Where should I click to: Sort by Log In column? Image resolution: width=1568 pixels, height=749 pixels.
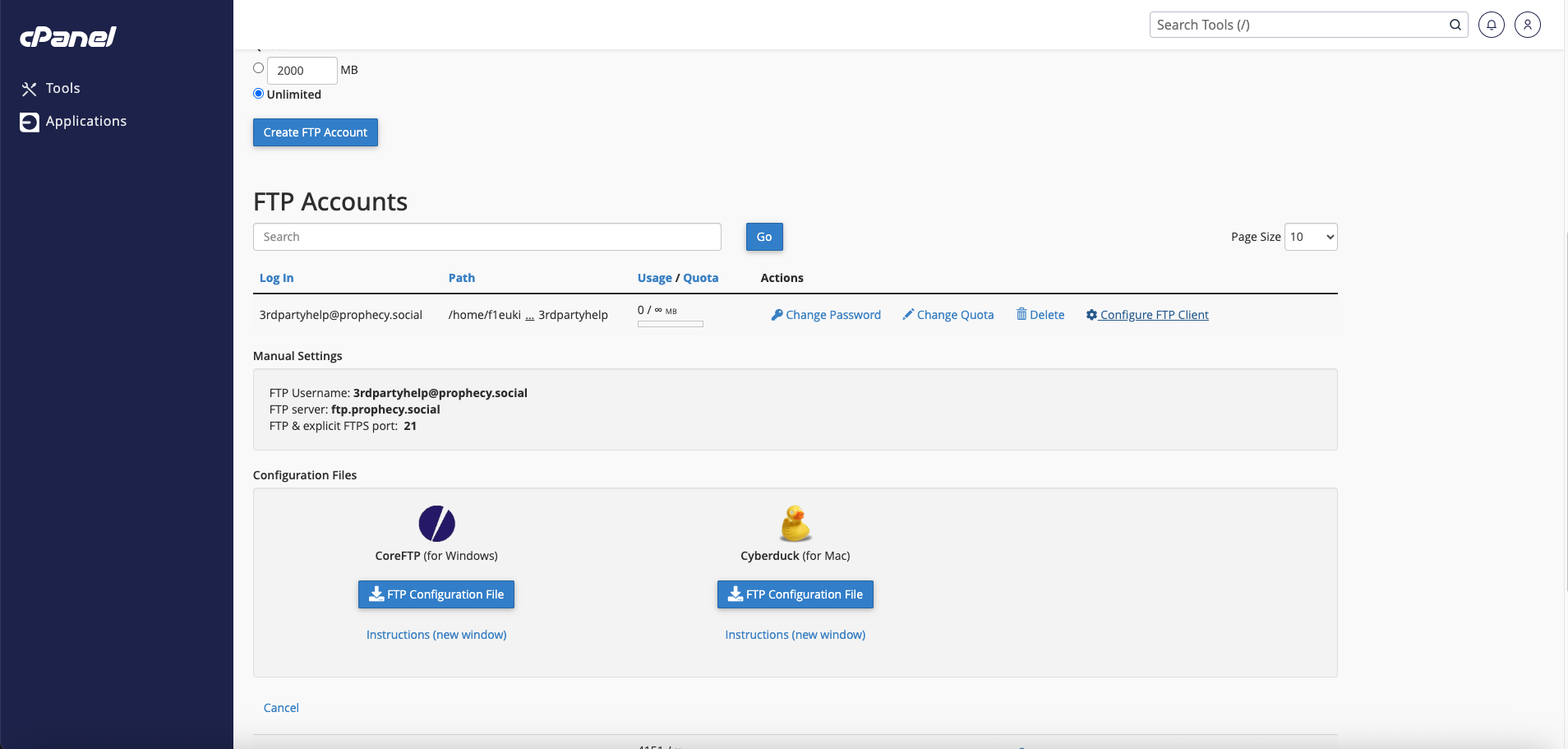[276, 278]
